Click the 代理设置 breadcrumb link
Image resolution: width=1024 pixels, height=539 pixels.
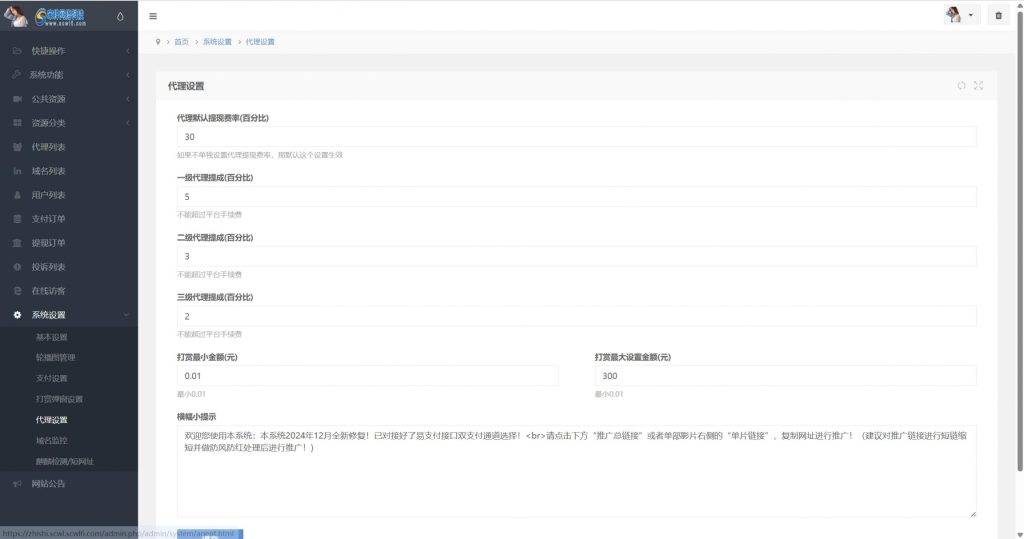(x=260, y=42)
